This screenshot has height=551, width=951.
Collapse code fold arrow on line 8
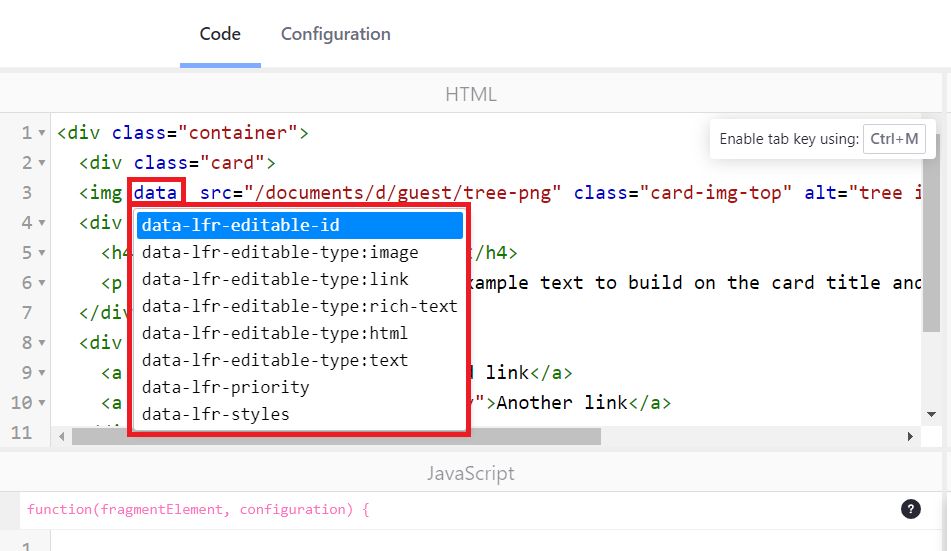click(42, 343)
